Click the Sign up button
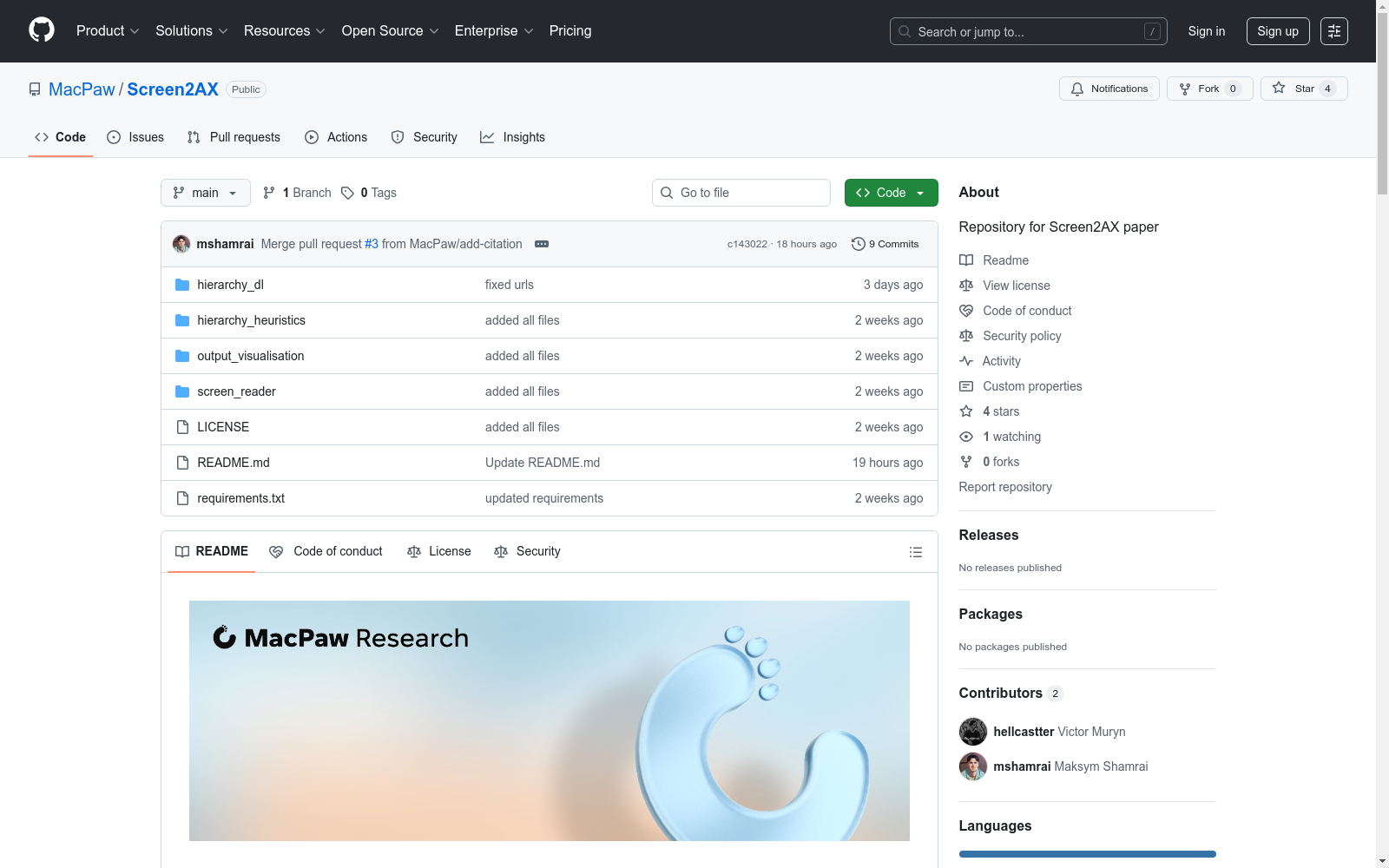This screenshot has width=1389, height=868. 1278,31
